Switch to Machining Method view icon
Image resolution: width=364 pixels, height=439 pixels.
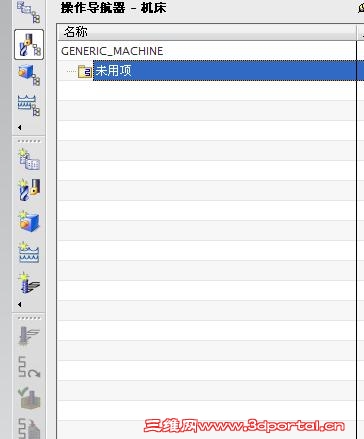tap(29, 105)
